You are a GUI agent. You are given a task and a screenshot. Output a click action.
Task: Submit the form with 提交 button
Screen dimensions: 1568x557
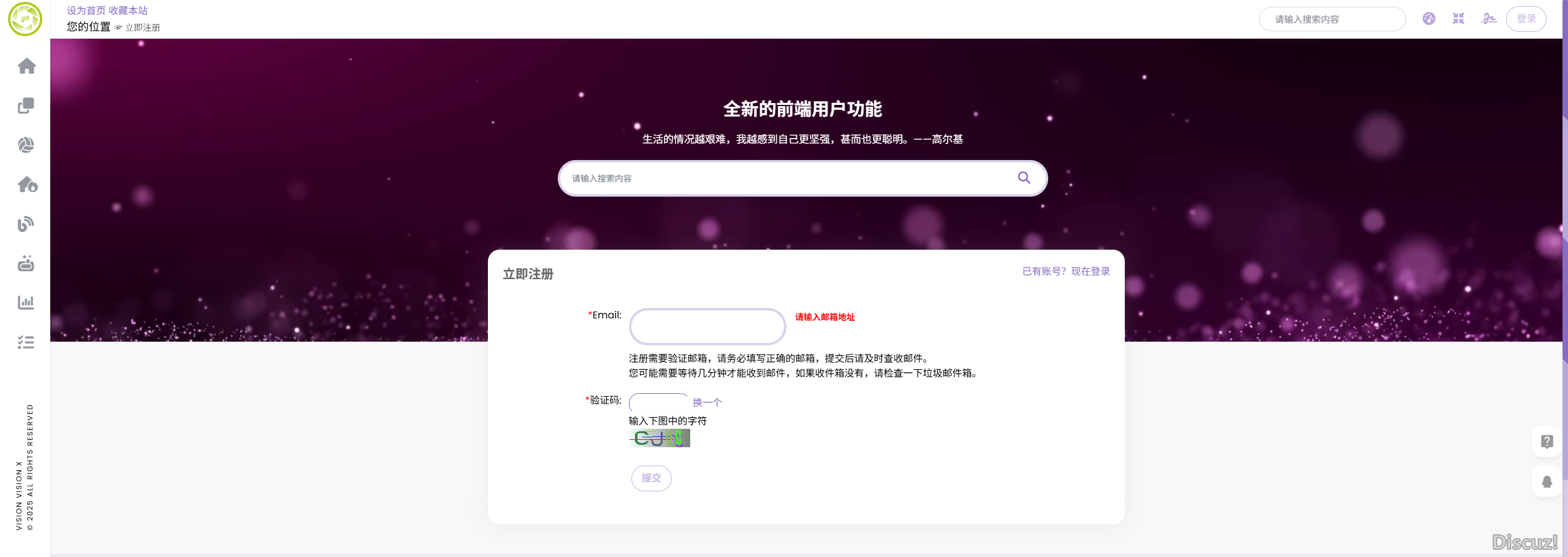click(651, 478)
